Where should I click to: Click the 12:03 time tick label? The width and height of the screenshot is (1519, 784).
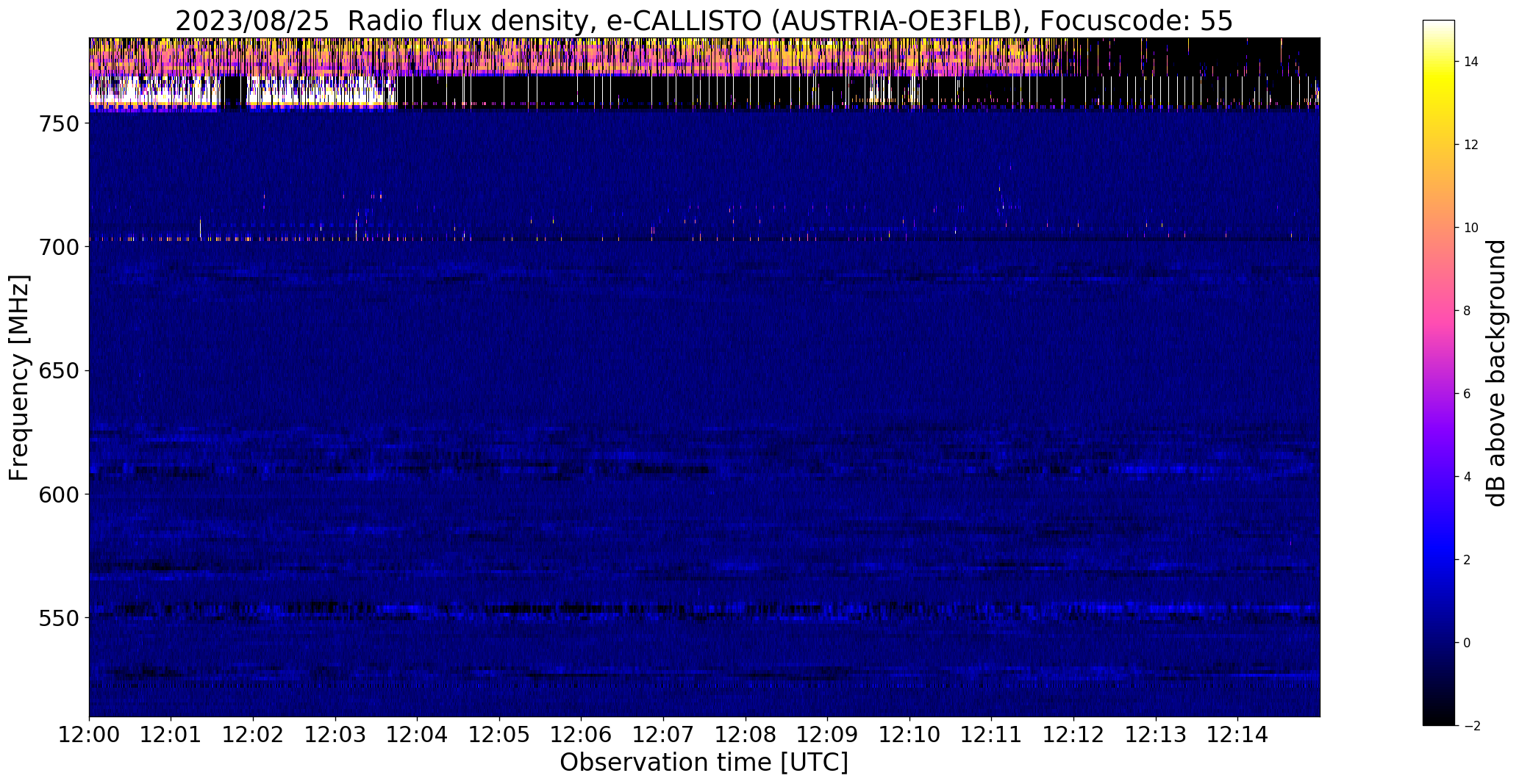click(x=336, y=734)
